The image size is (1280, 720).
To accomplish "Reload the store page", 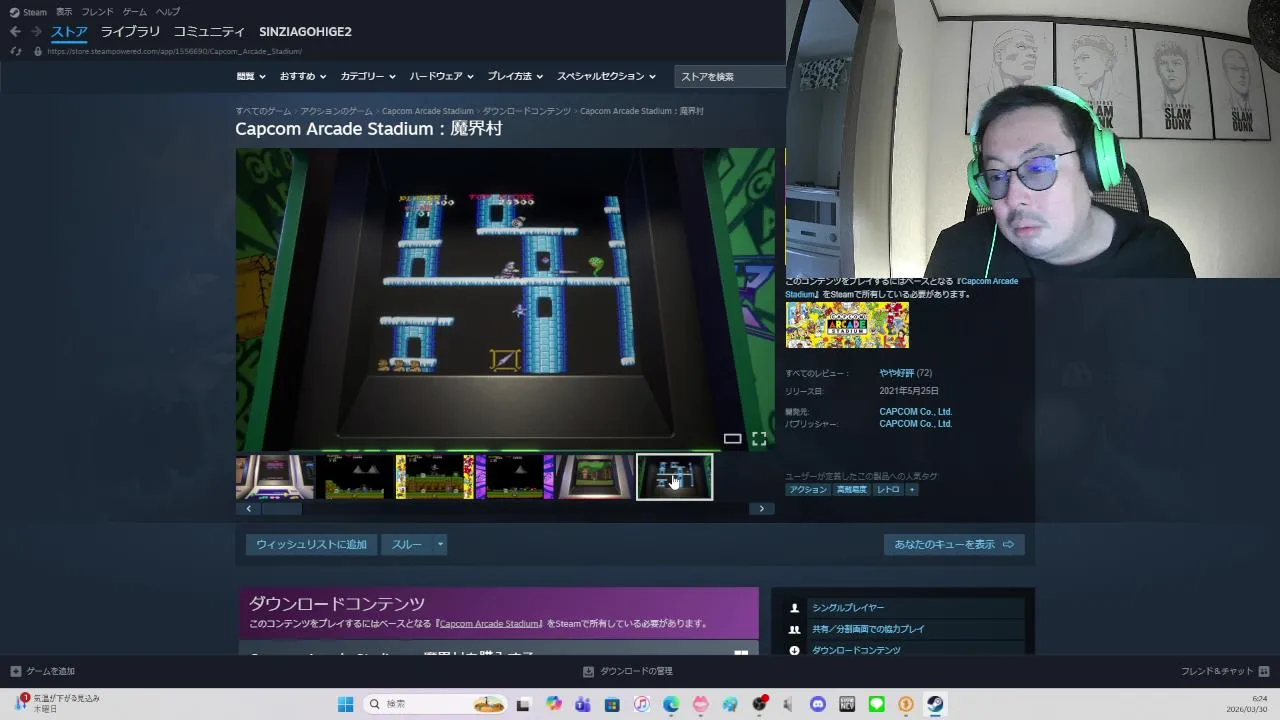I will tap(15, 51).
